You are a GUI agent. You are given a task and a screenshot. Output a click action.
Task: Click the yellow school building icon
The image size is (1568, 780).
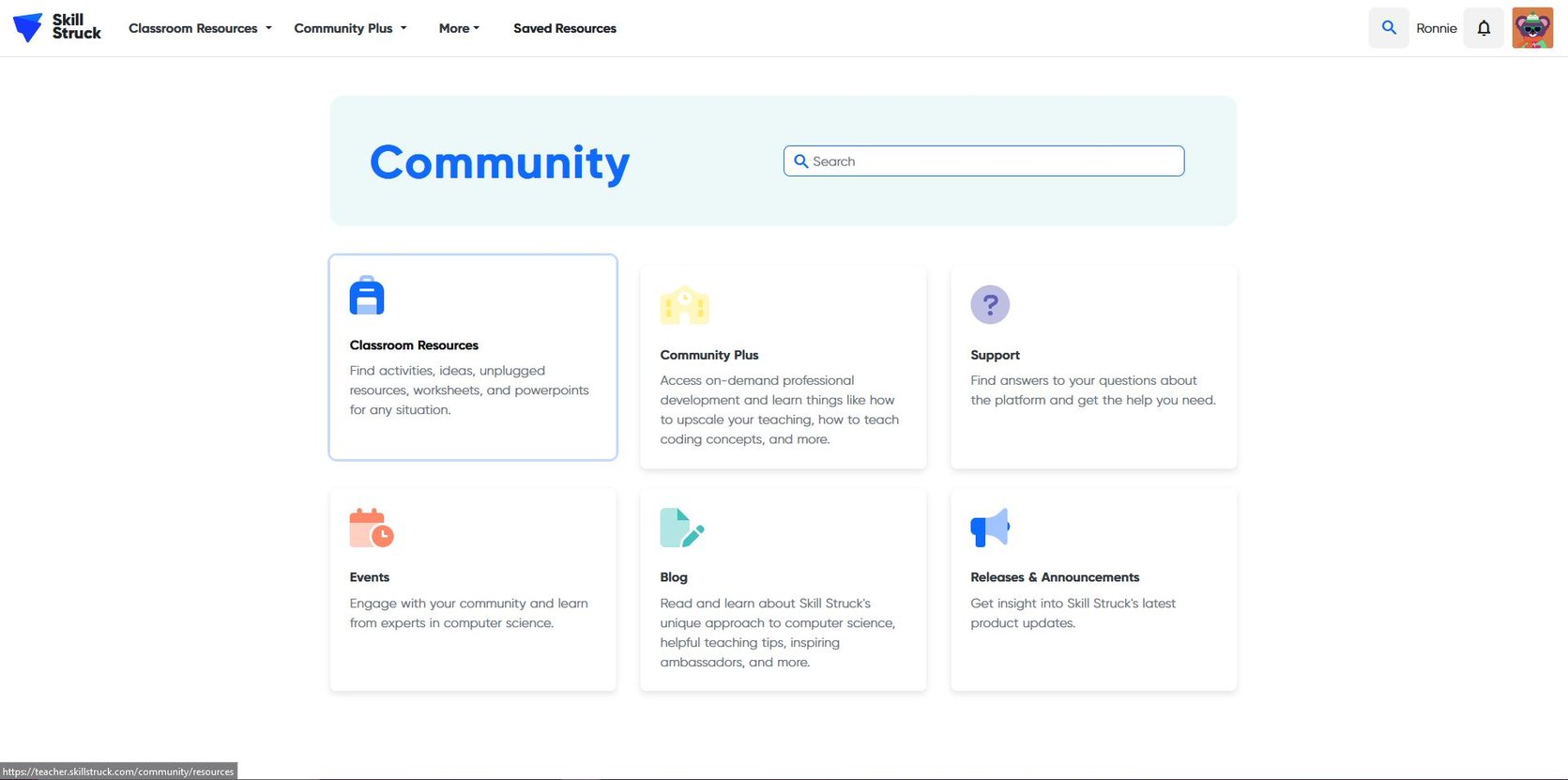coord(684,305)
